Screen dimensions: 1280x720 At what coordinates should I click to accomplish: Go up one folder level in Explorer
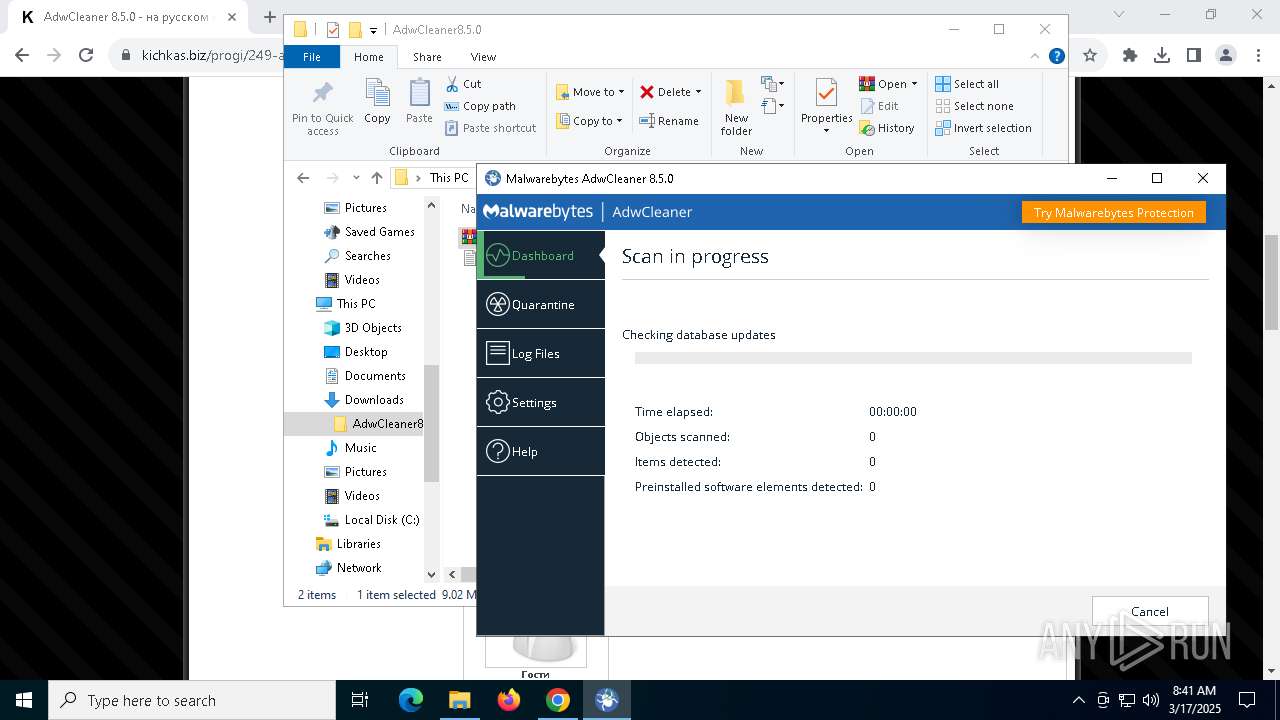click(x=376, y=177)
